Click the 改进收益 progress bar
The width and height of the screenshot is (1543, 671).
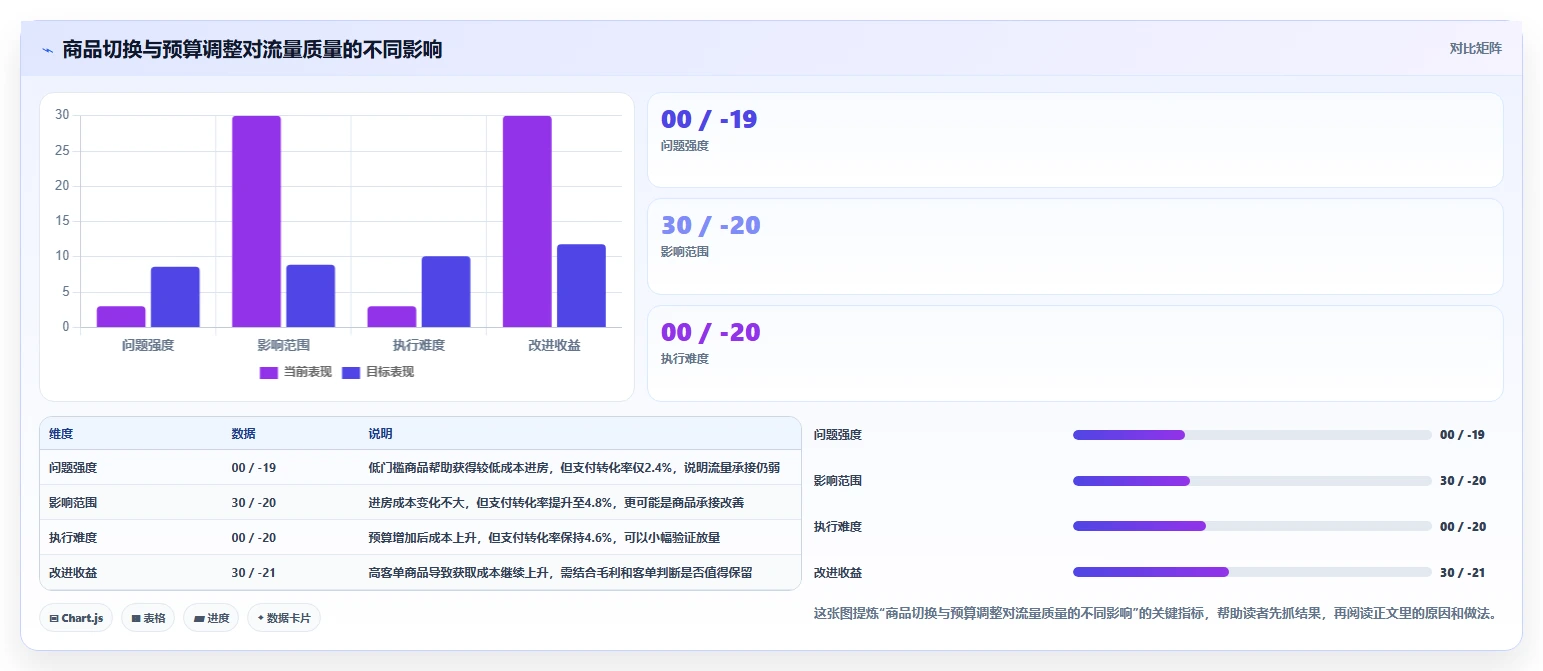point(1252,572)
